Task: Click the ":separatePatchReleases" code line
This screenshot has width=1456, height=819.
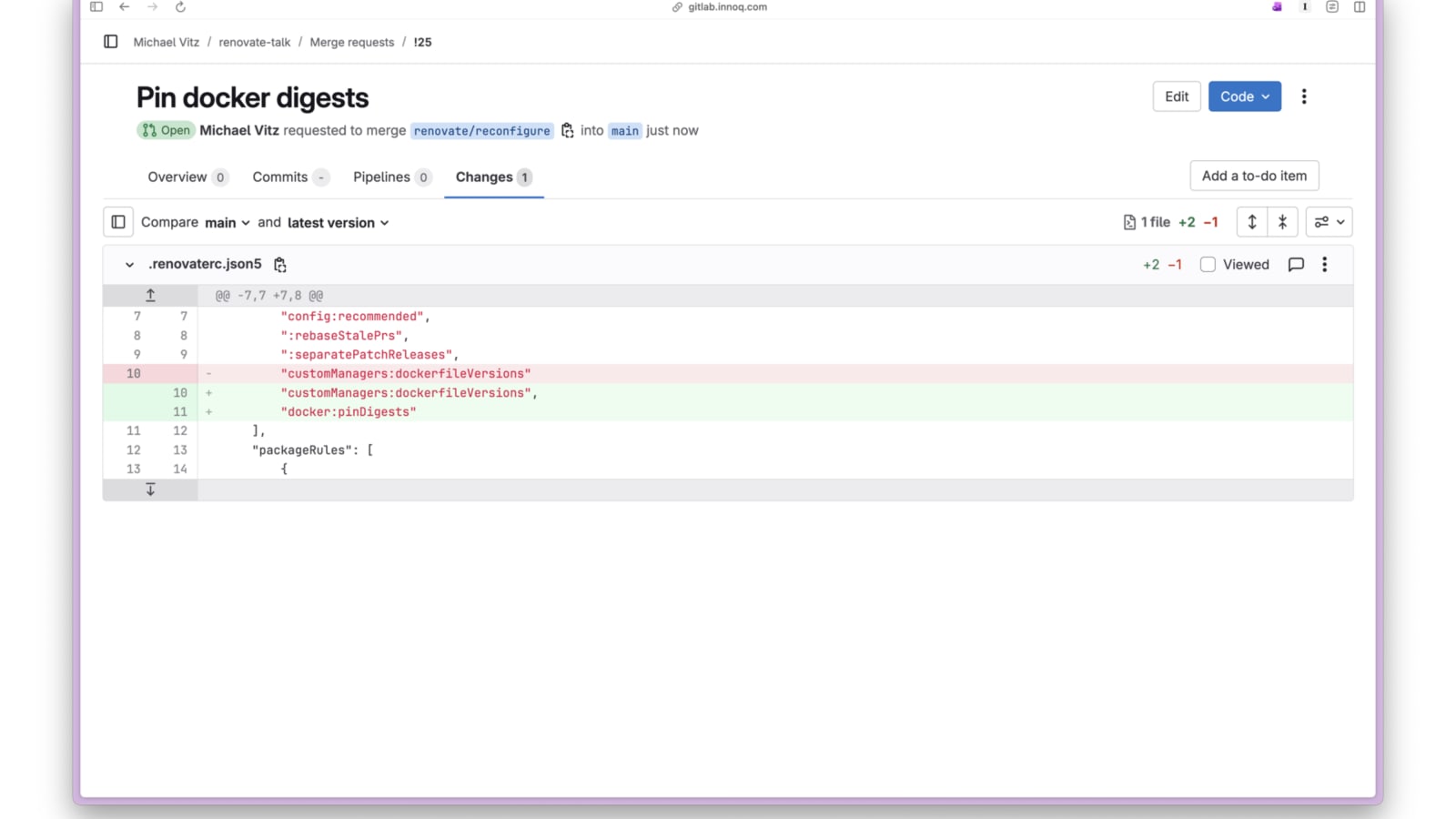Action: tap(369, 355)
